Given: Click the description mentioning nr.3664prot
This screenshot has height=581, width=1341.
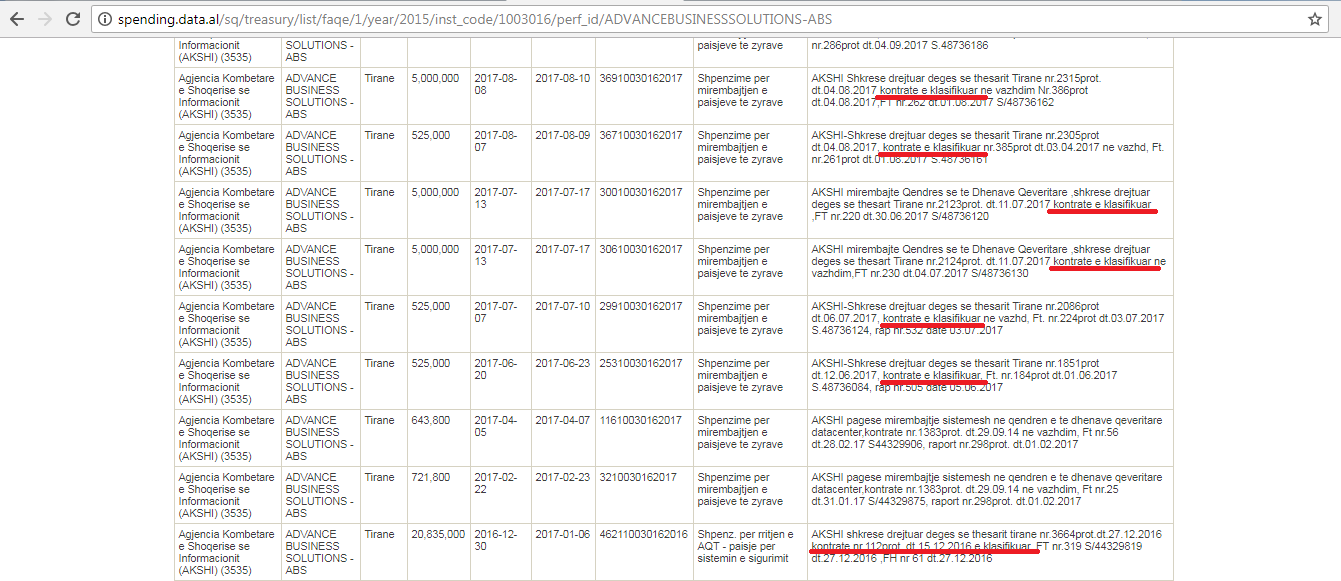Looking at the screenshot, I should [985, 546].
